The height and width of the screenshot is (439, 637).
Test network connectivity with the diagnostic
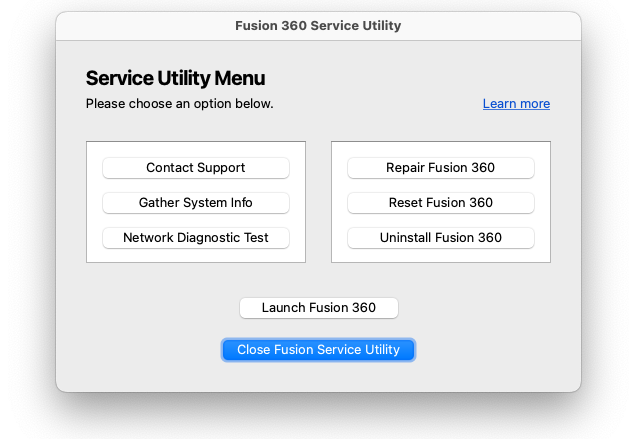tap(196, 238)
